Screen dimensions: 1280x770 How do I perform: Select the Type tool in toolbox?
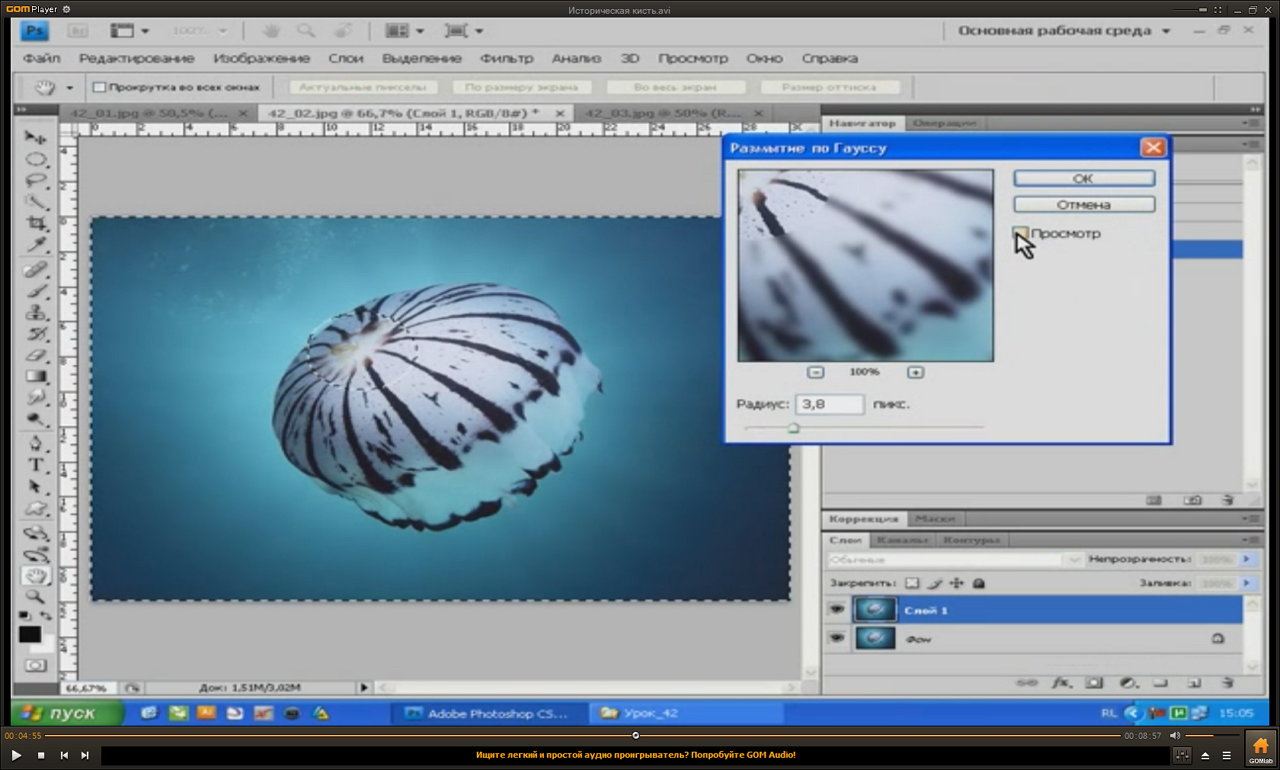37,465
